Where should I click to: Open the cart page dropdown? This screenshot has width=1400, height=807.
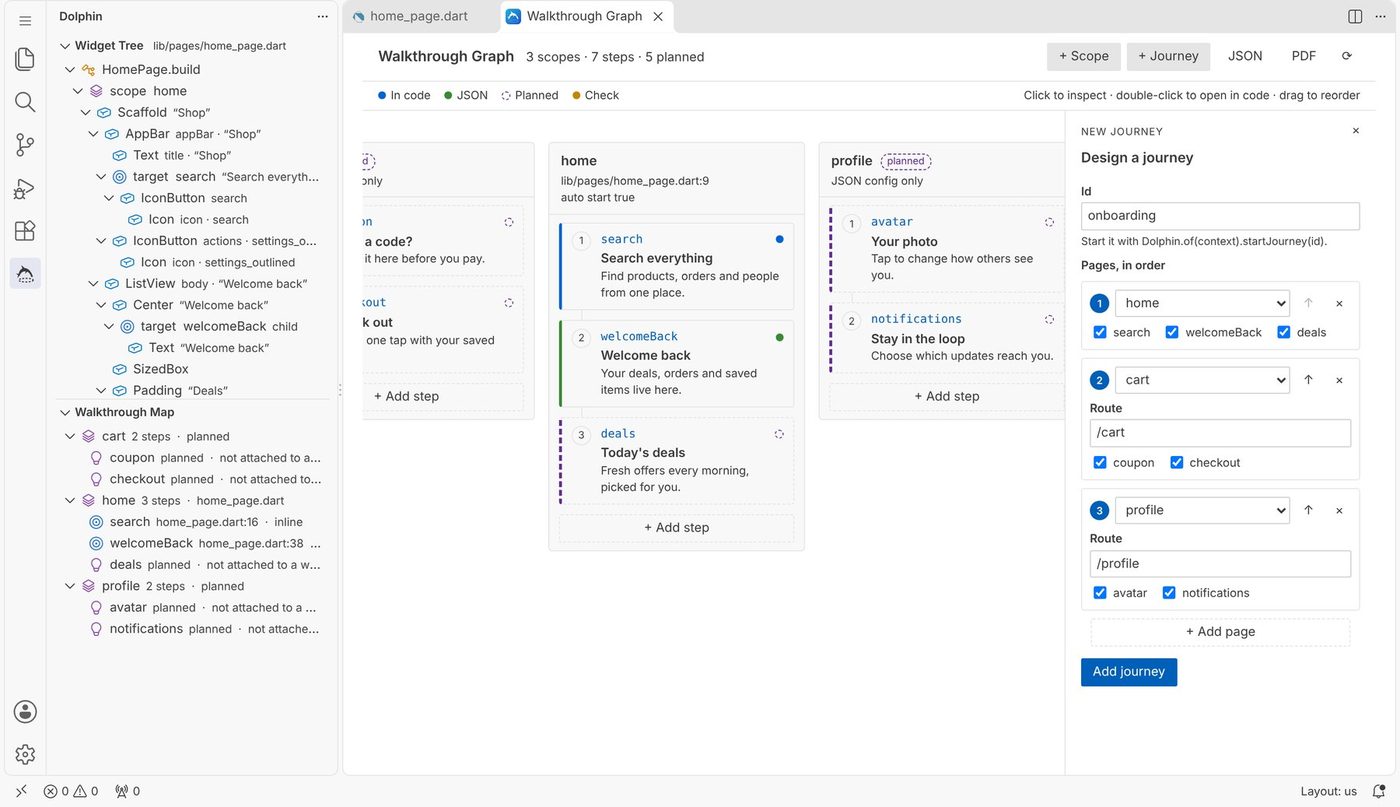1202,380
